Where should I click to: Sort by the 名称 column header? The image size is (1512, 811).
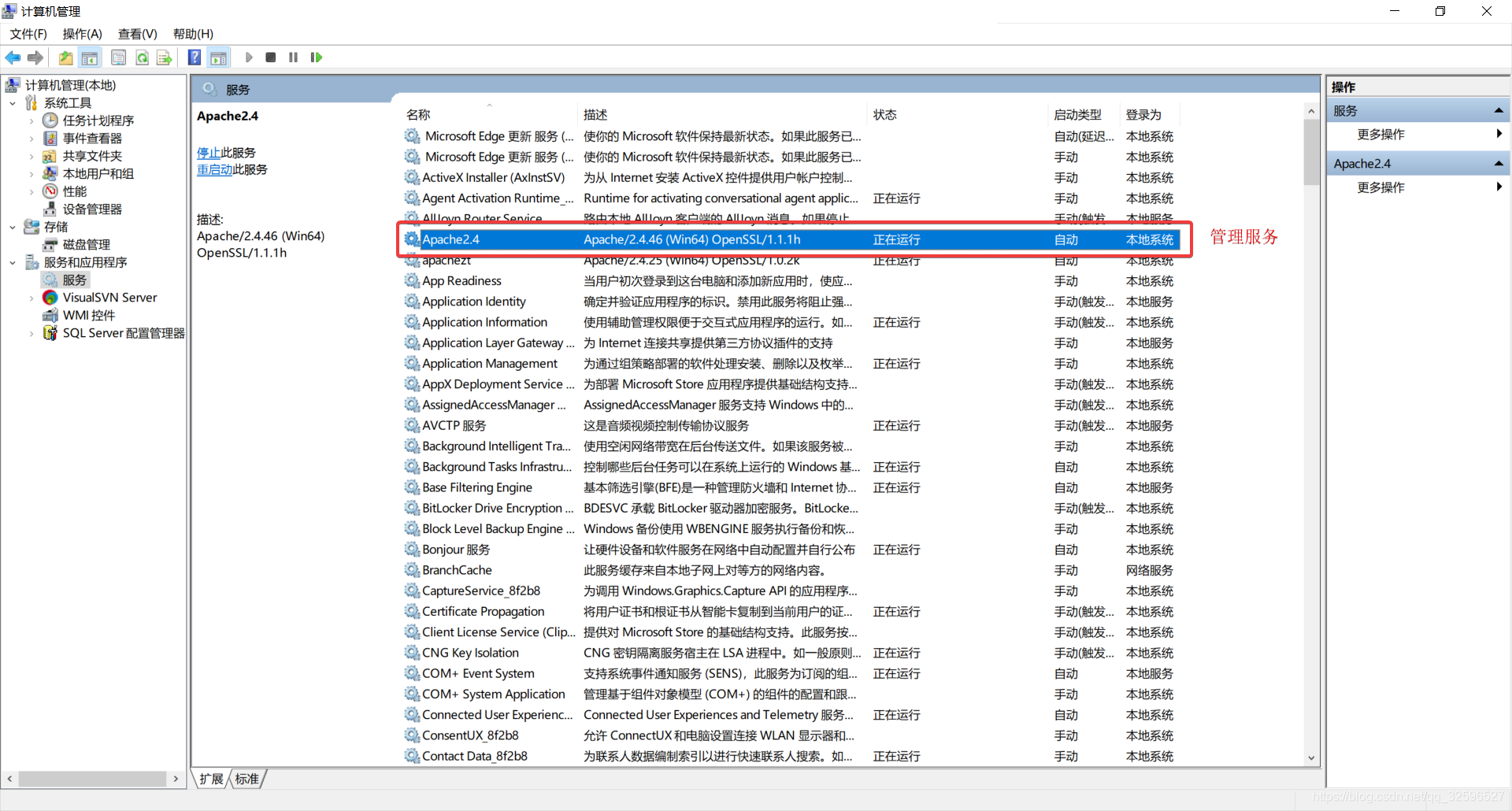(418, 114)
